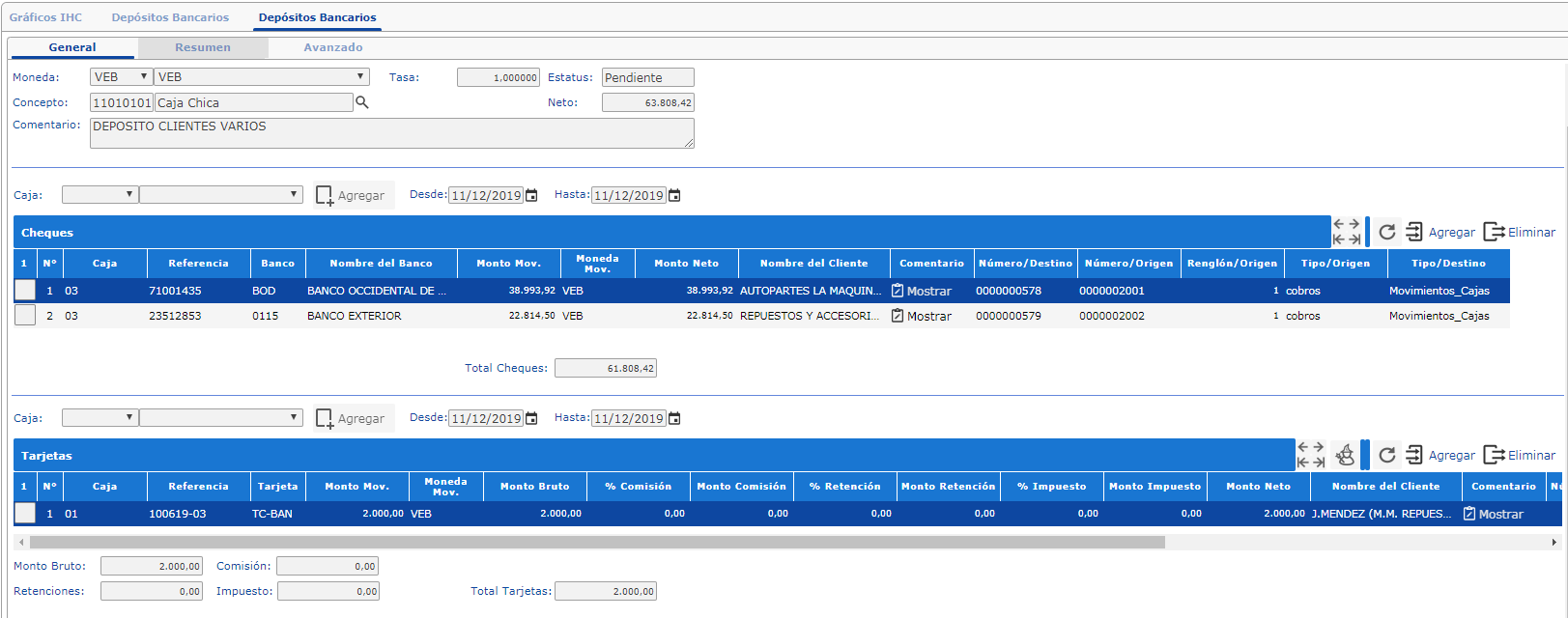Screen dimensions: 1568x618
Task: Click Agregar box icon beside Tarjetas Caja
Action: click(325, 418)
